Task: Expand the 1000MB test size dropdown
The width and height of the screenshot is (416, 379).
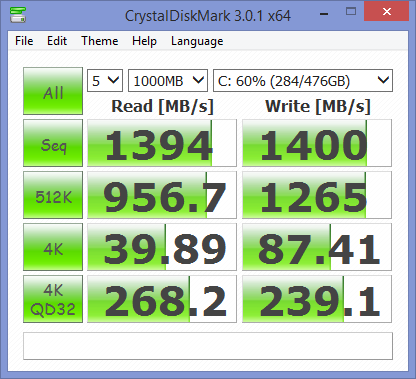Action: click(x=168, y=81)
